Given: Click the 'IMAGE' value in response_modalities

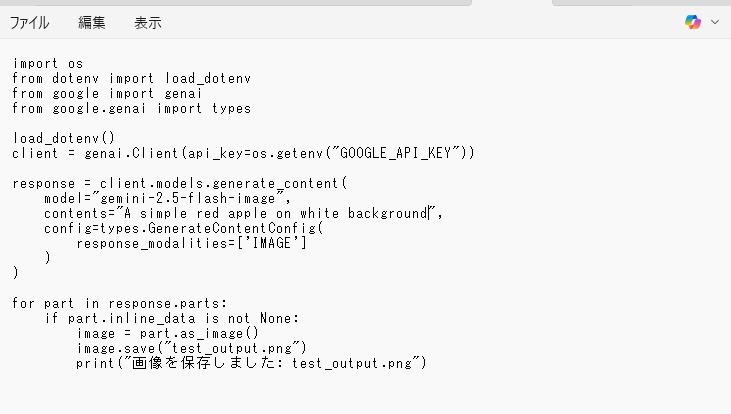Looking at the screenshot, I should tap(271, 243).
